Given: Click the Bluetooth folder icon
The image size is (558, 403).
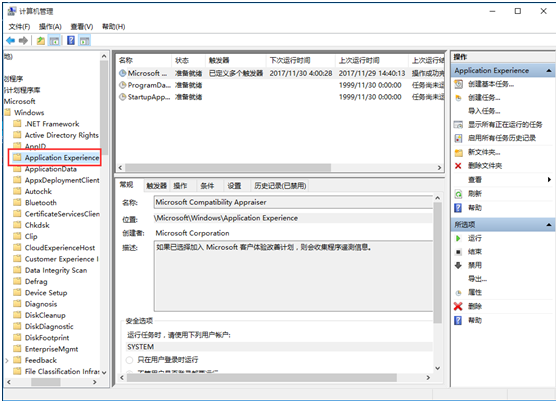Looking at the screenshot, I should 17,203.
